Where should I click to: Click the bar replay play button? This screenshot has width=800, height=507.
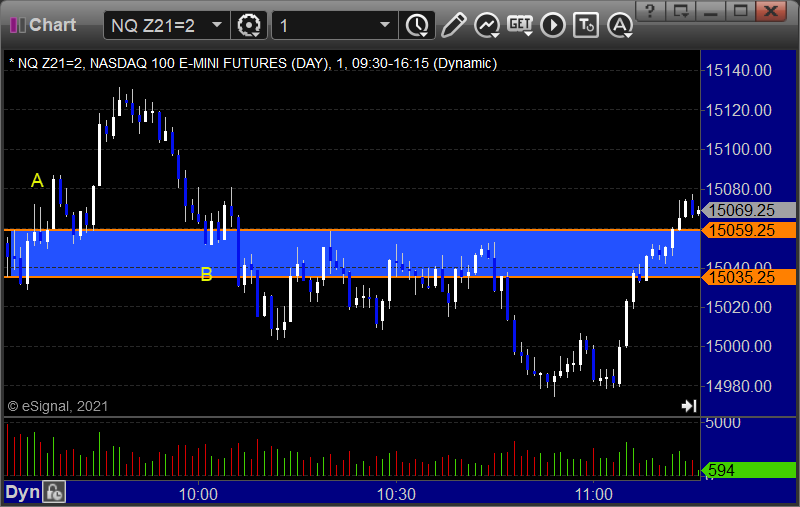coord(553,25)
